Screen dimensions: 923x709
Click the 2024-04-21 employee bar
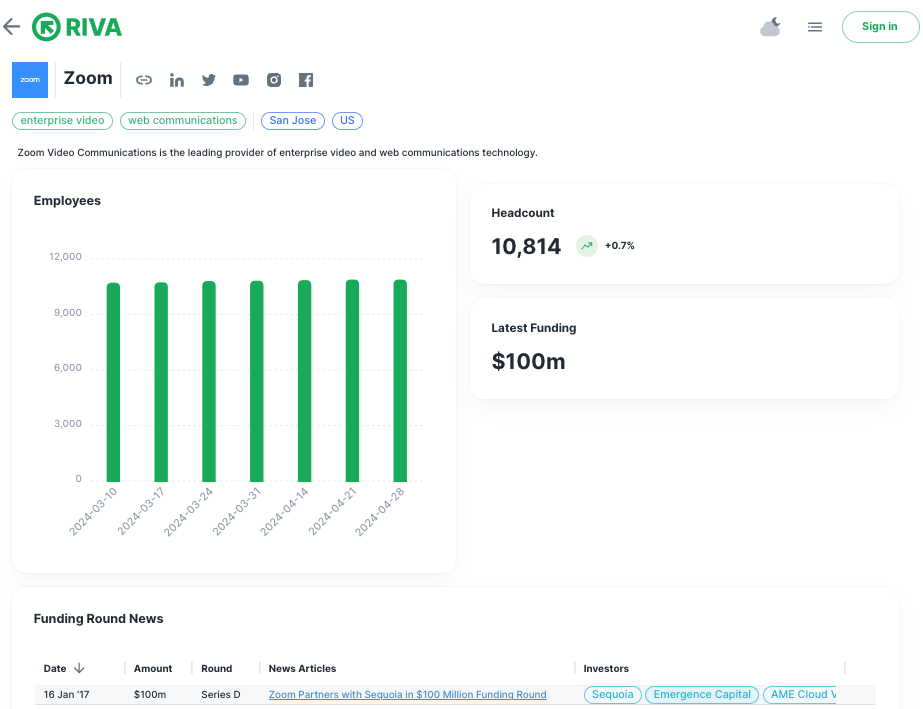[x=352, y=380]
